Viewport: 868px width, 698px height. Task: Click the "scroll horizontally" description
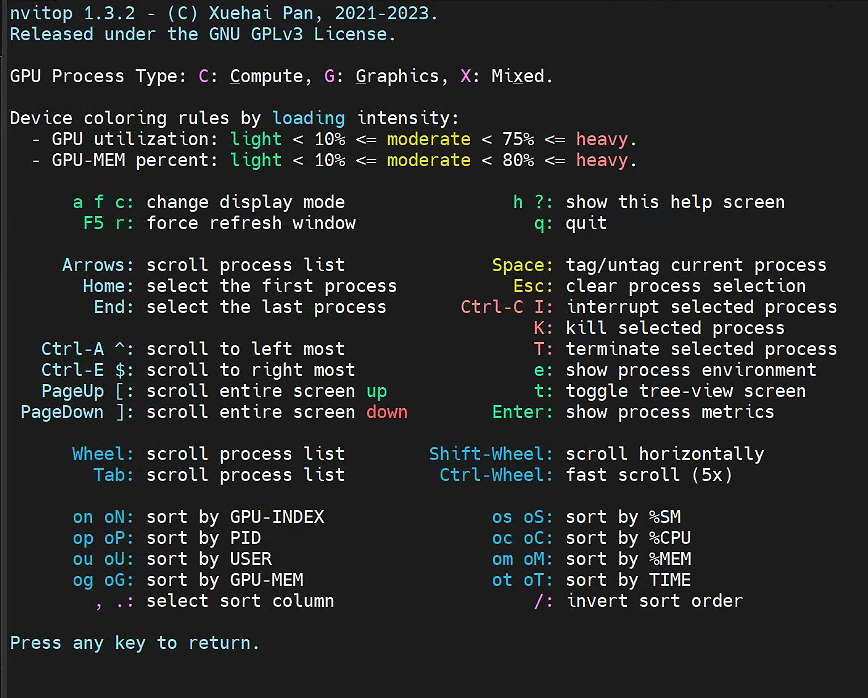coord(664,454)
